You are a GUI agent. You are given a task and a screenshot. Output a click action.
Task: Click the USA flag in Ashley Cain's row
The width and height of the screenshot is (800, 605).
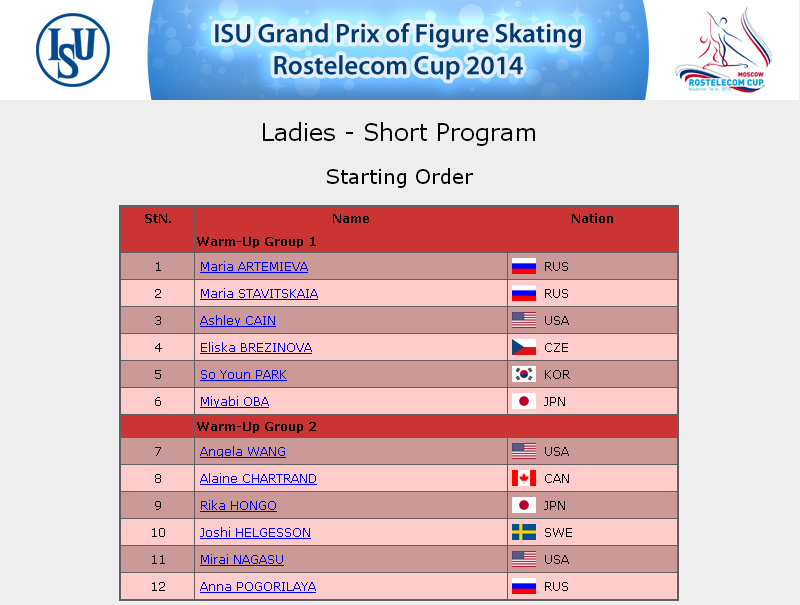(x=523, y=320)
